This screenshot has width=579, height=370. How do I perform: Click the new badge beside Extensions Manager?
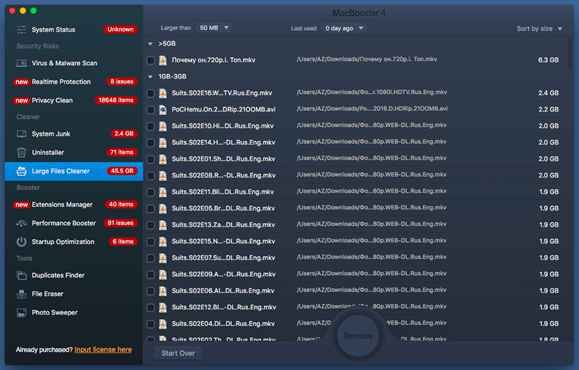coord(21,205)
